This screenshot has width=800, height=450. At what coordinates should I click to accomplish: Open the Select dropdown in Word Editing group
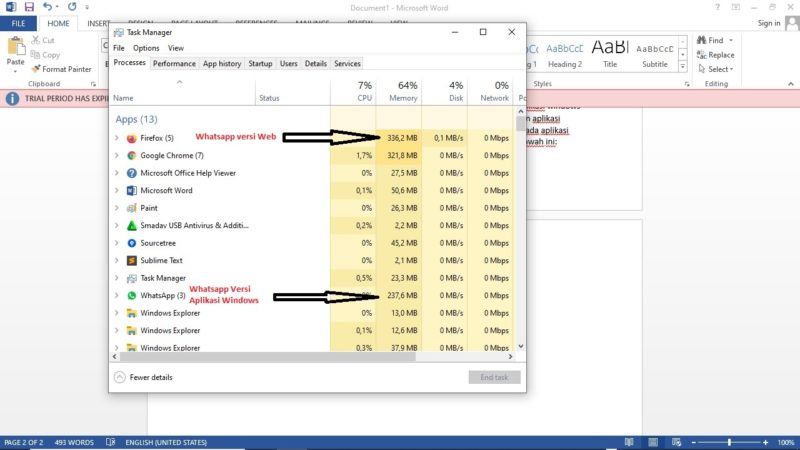[716, 69]
